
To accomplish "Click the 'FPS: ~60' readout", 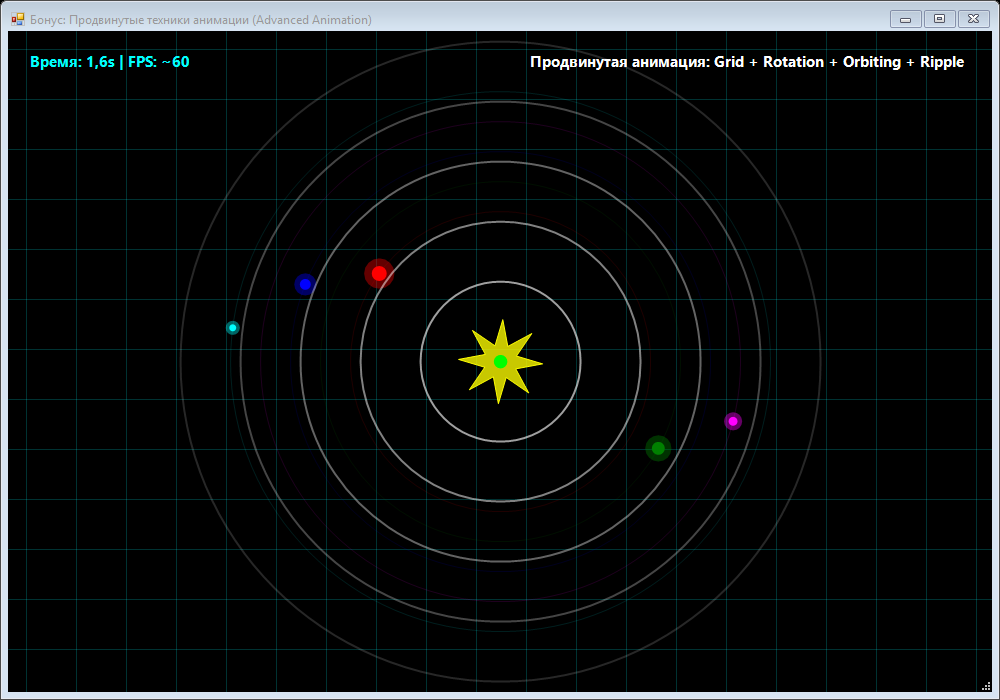I will coord(159,62).
